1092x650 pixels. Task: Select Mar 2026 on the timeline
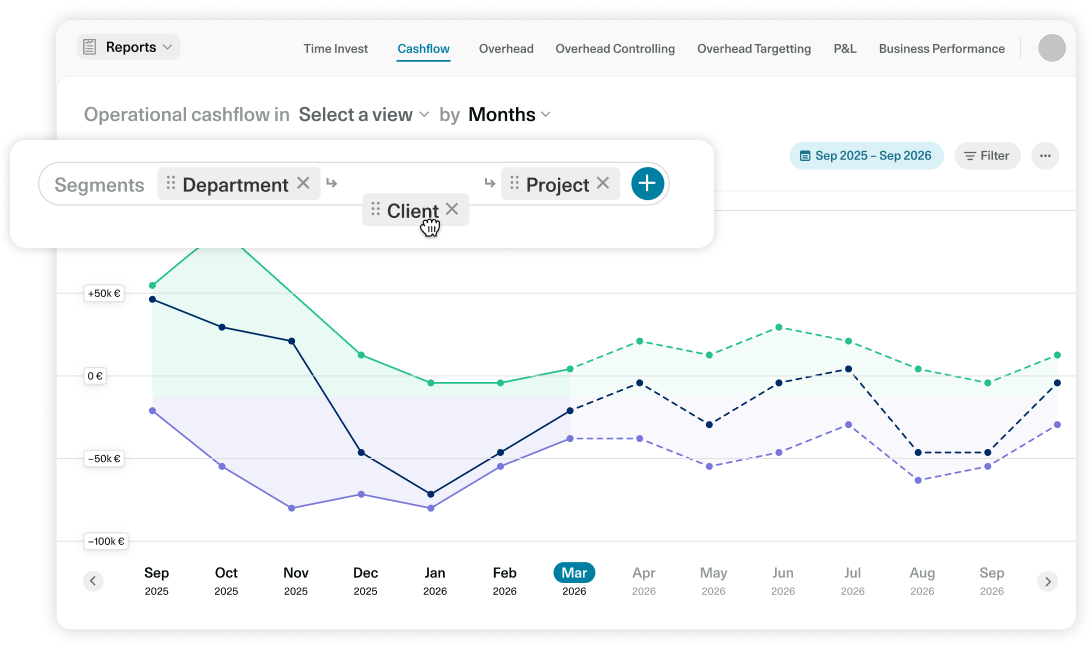(574, 573)
